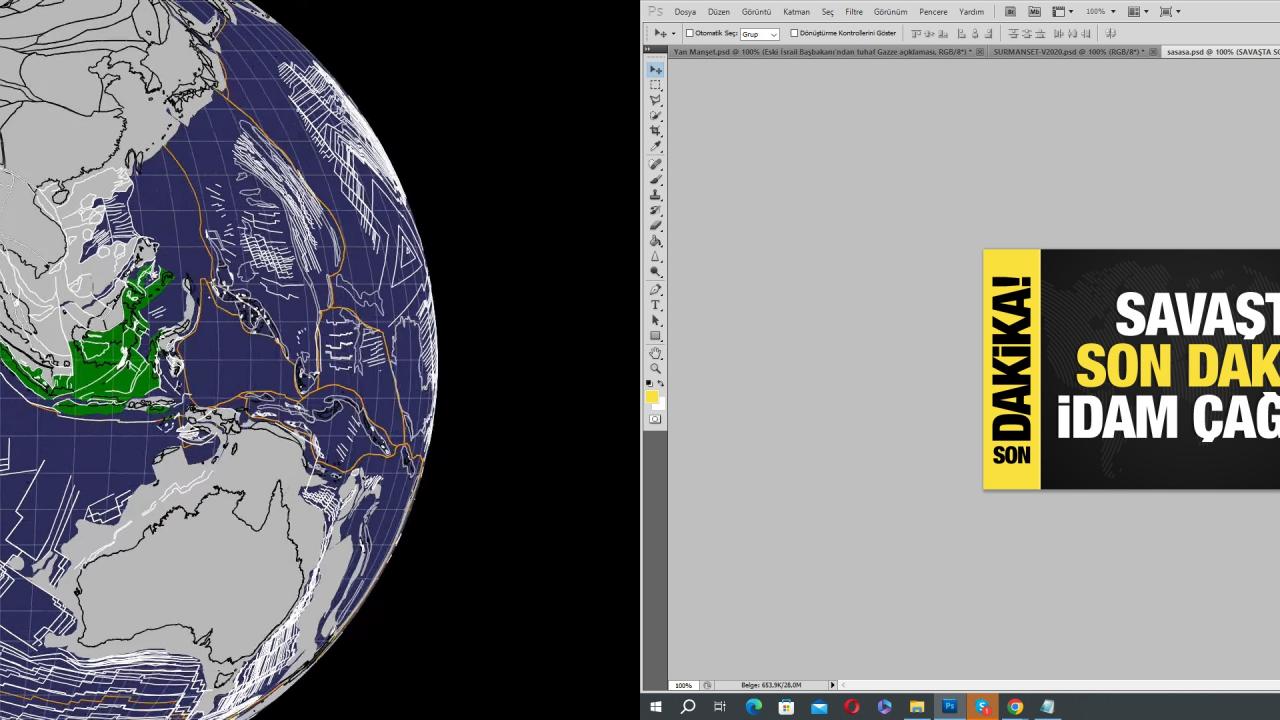This screenshot has width=1280, height=720.
Task: Select the Type (T) tool
Action: click(x=655, y=305)
